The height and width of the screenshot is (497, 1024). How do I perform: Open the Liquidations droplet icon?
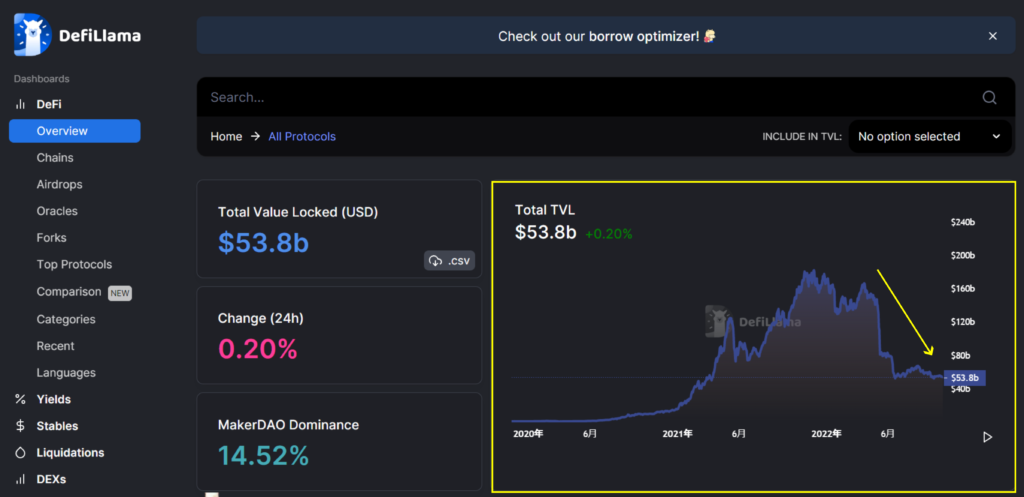[20, 453]
